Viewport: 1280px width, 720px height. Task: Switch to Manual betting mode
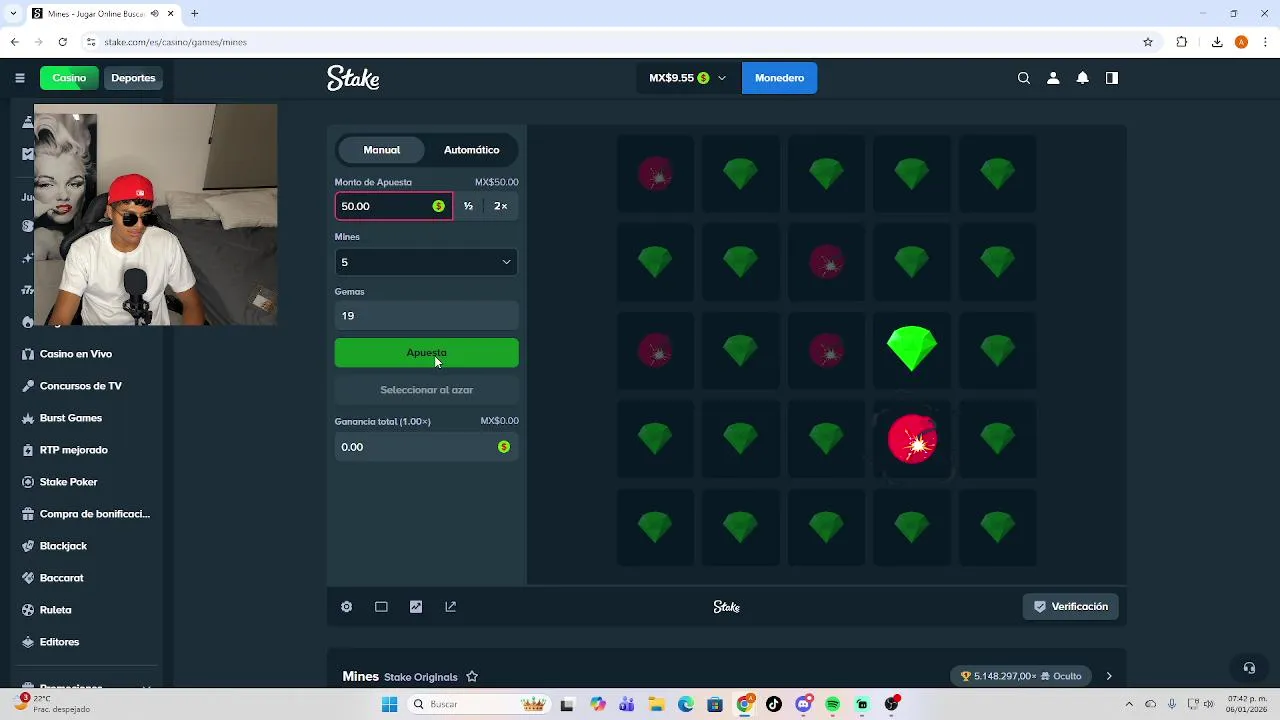tap(382, 150)
